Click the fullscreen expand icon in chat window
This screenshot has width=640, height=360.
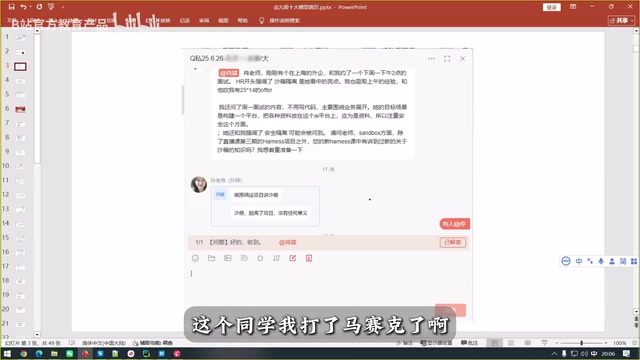447,59
